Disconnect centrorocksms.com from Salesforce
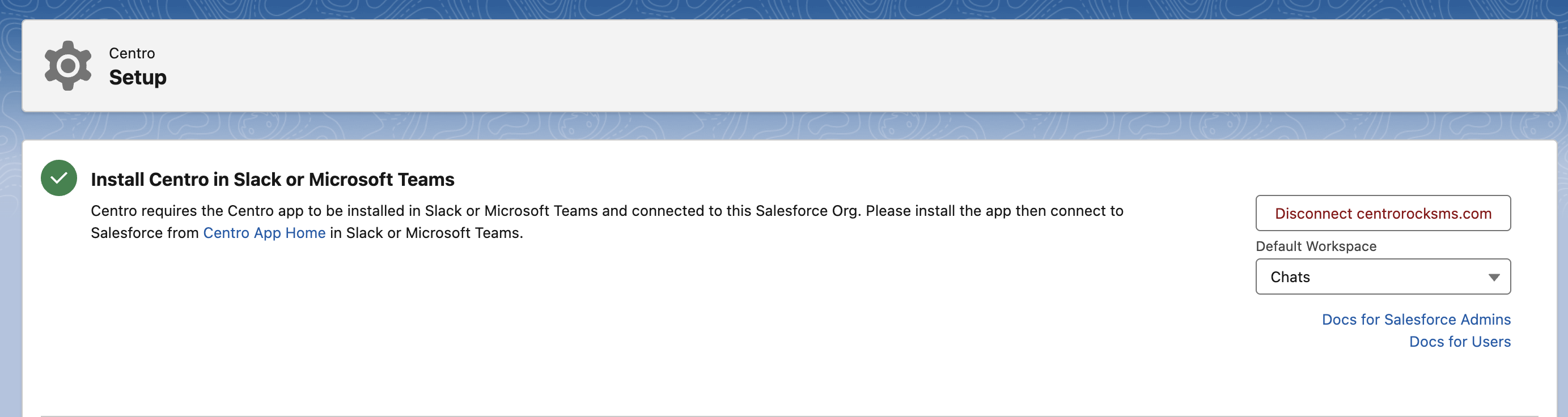Image resolution: width=1568 pixels, height=417 pixels. pos(1383,213)
